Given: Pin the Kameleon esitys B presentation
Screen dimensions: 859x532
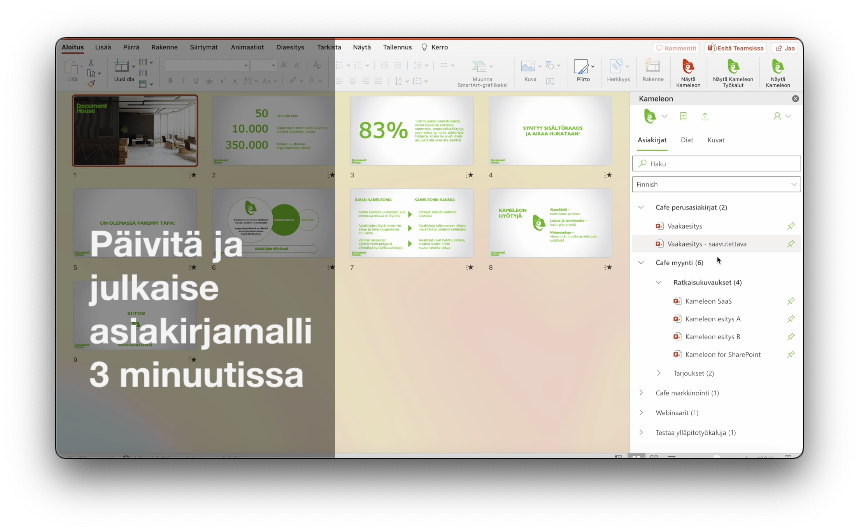Looking at the screenshot, I should pos(791,336).
